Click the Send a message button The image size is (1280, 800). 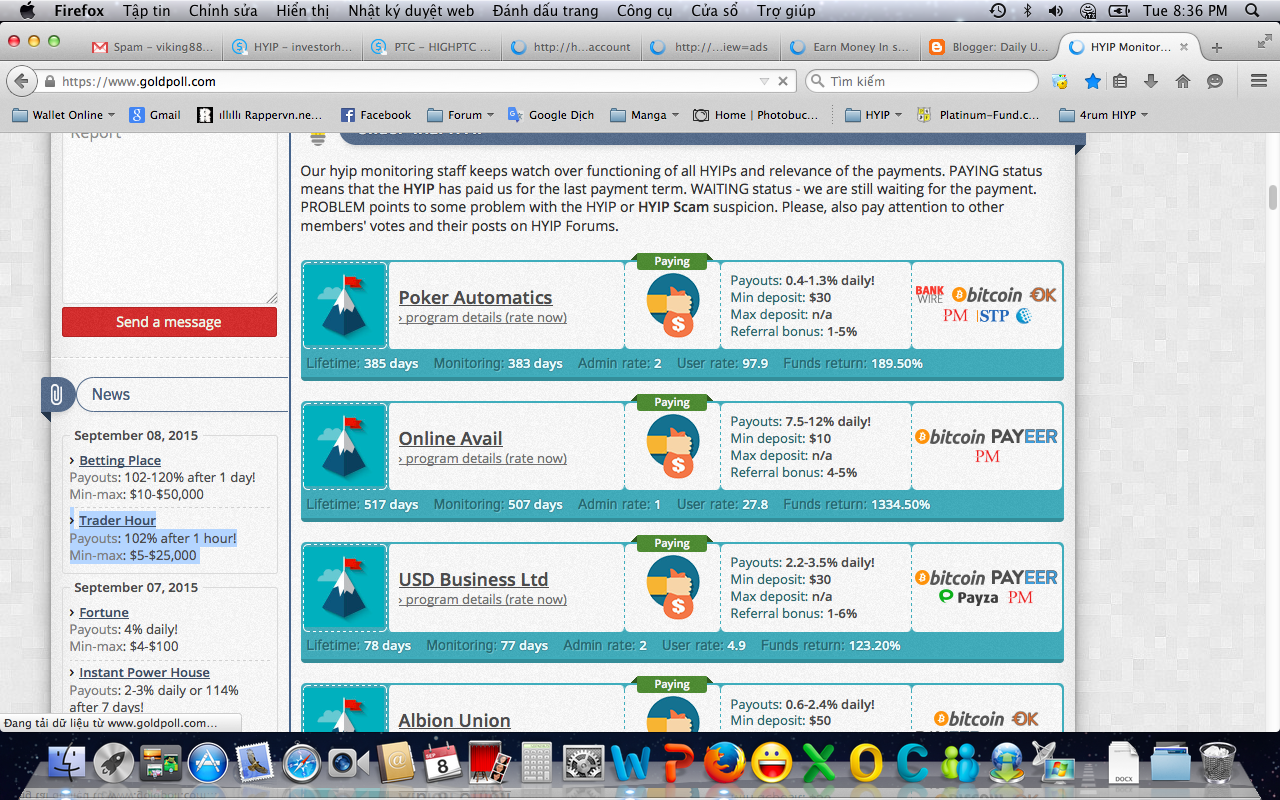click(169, 322)
